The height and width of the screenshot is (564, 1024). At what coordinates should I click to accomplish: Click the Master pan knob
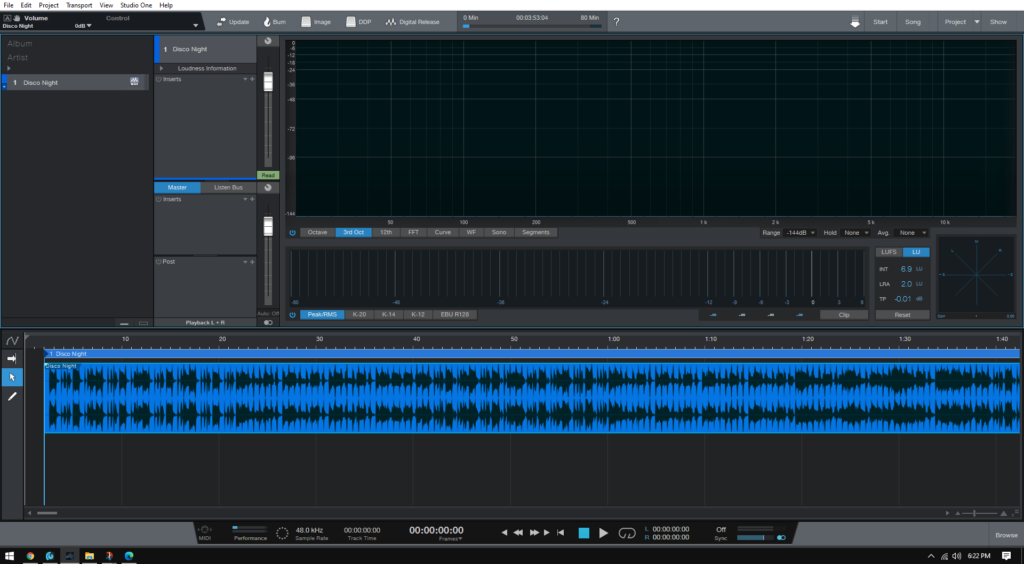[268, 188]
